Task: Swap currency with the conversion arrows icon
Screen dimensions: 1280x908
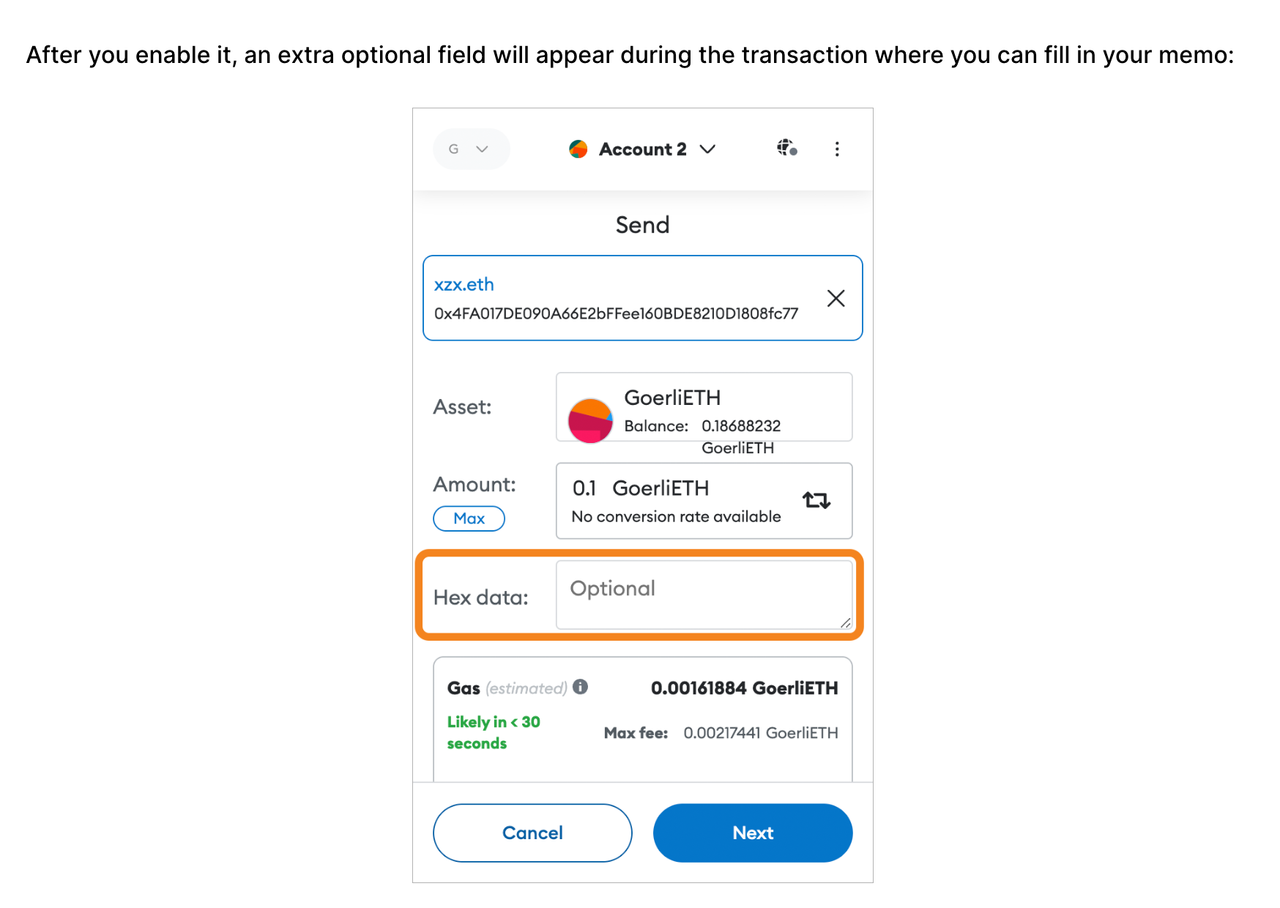Action: pos(816,500)
